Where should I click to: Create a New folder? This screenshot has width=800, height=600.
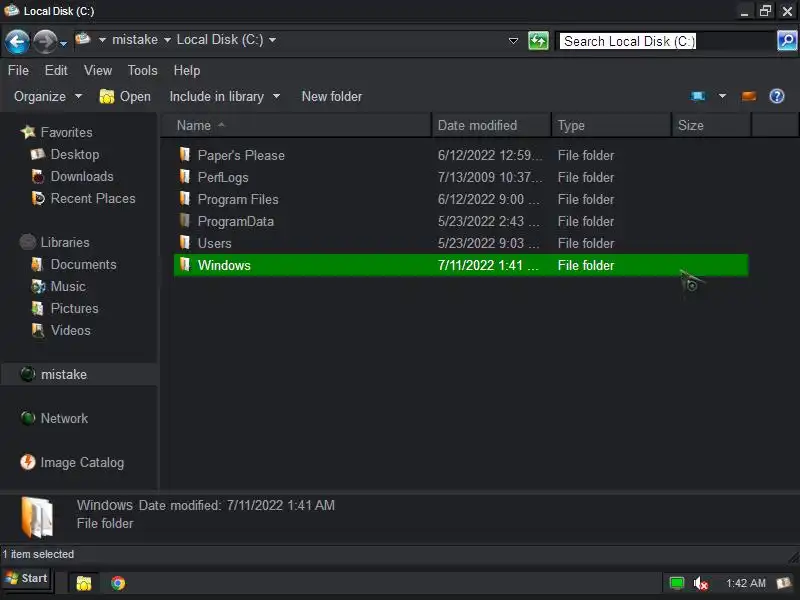pos(332,96)
